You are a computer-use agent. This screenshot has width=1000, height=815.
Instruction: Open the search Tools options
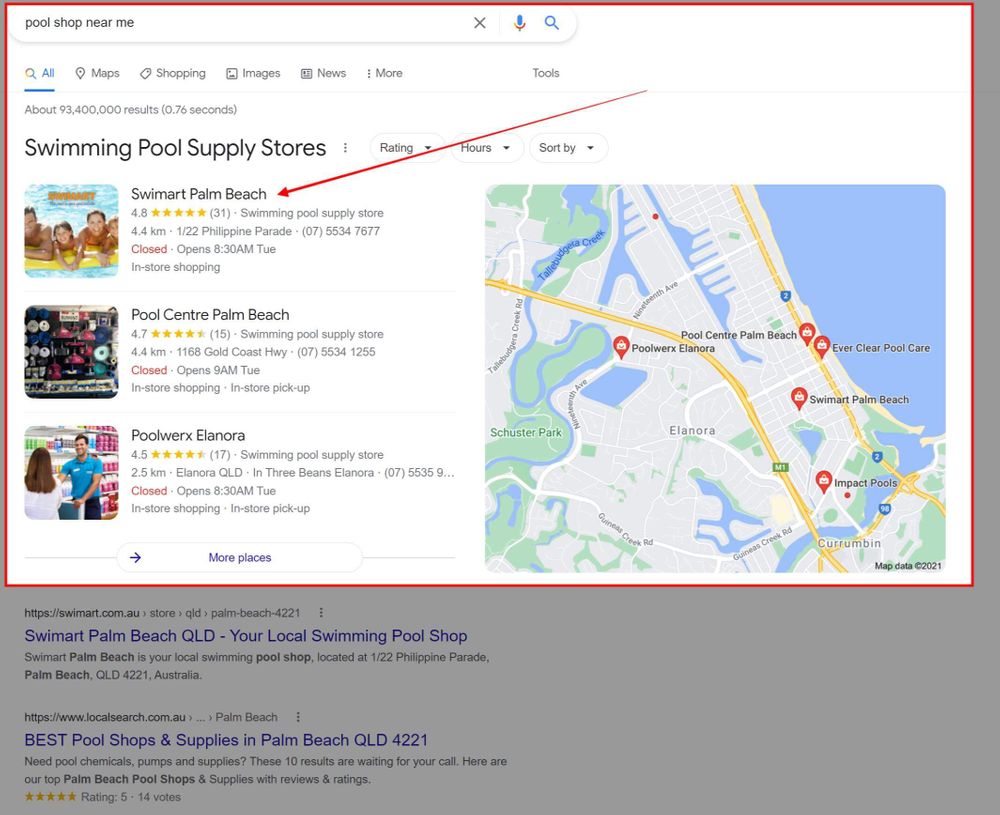[546, 73]
